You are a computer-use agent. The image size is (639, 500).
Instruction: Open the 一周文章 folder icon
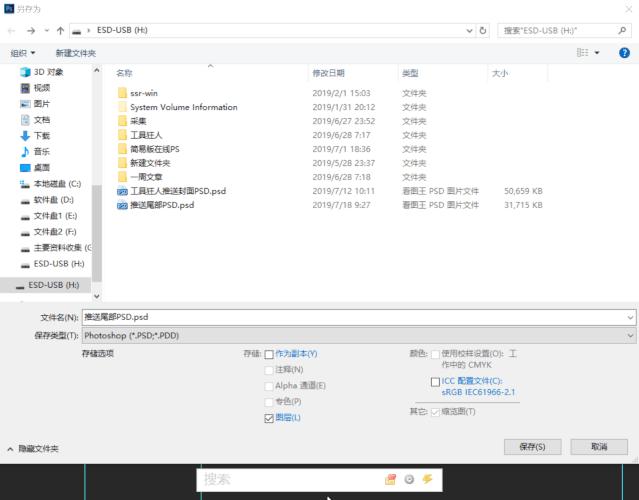[122, 177]
